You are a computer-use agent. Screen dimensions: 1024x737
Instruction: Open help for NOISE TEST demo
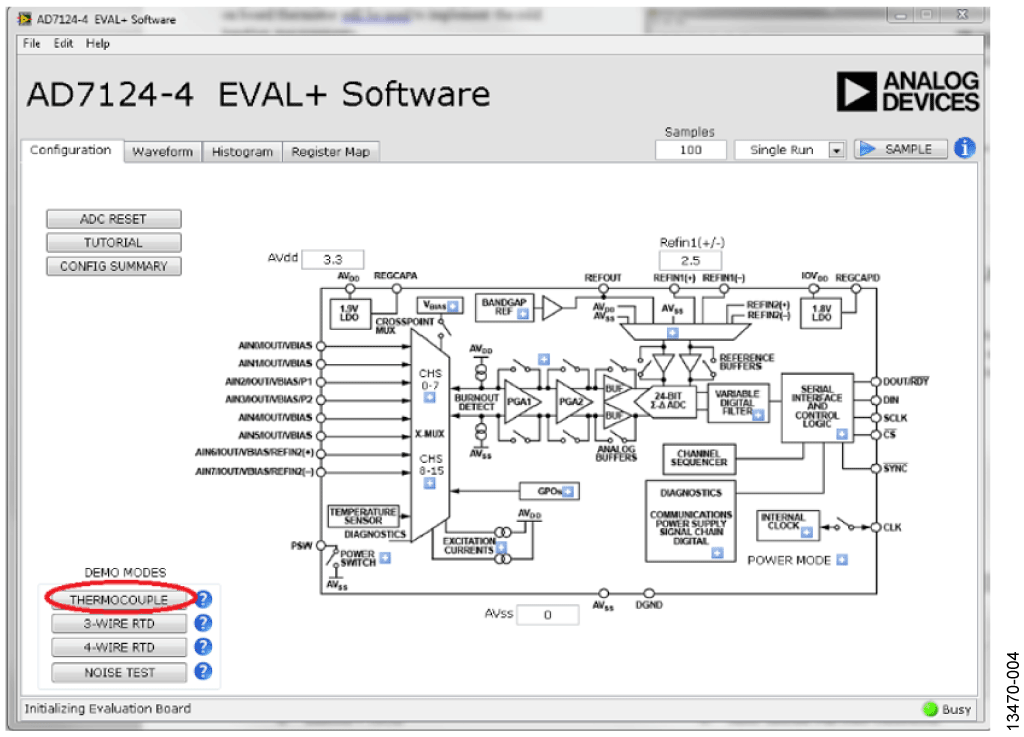(x=204, y=670)
